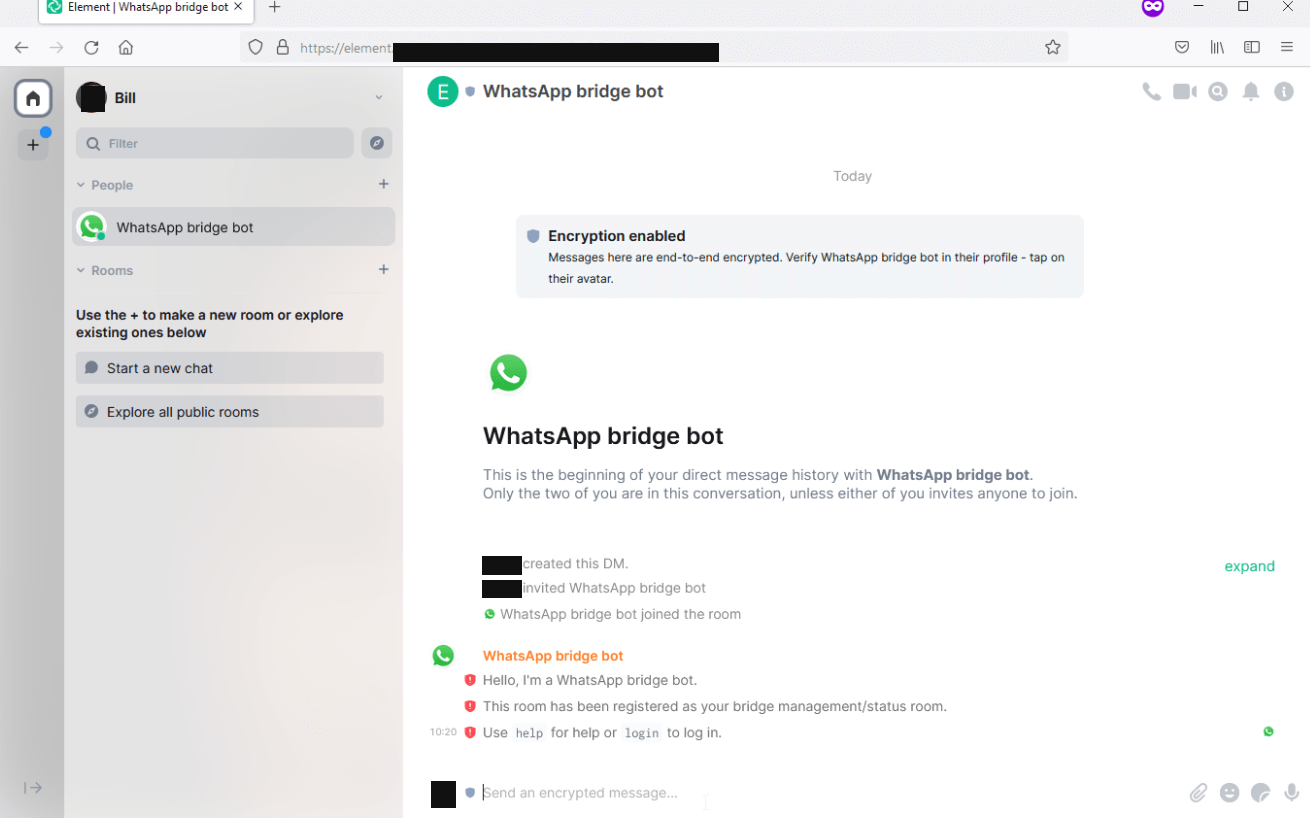Open Bill's user menu dropdown
Screen dimensions: 1310x822
tap(379, 98)
